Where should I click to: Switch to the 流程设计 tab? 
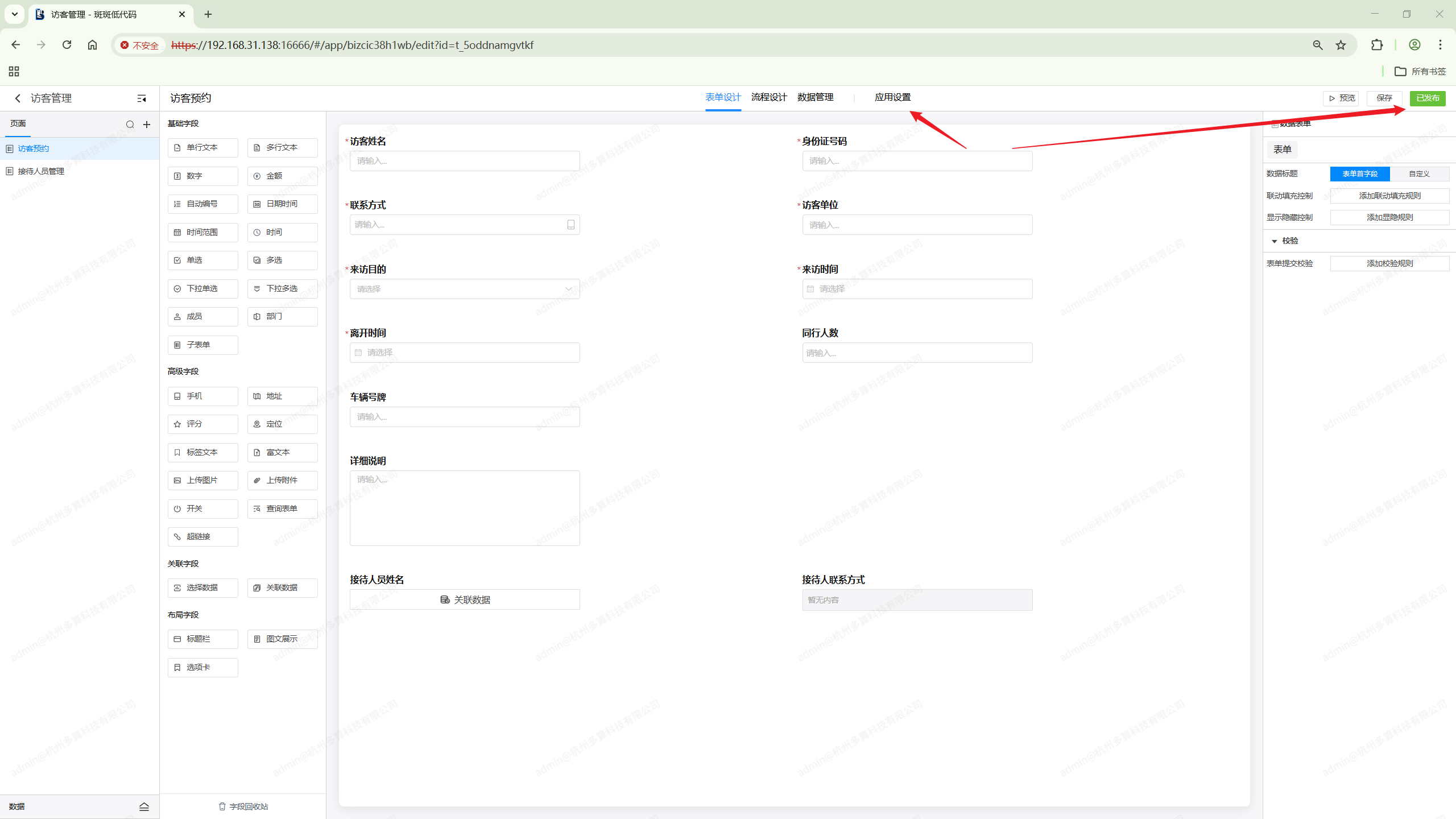point(769,97)
